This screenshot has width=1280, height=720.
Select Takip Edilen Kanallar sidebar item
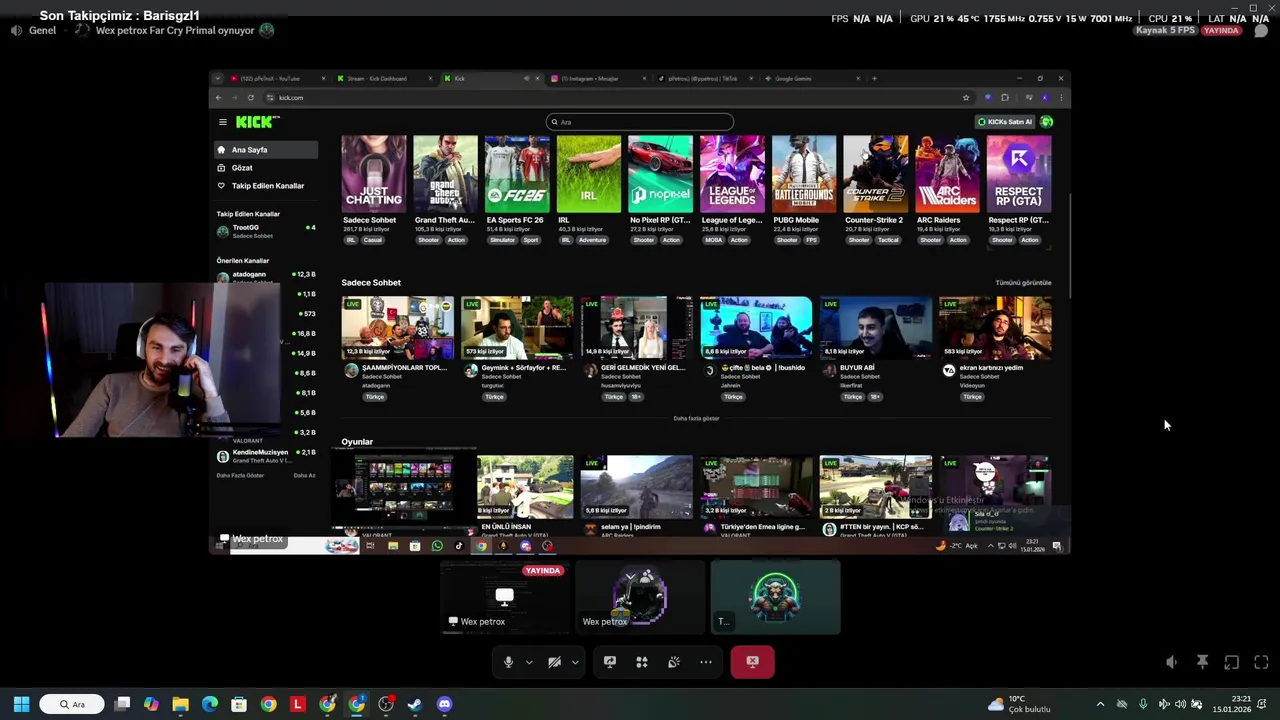coord(266,186)
